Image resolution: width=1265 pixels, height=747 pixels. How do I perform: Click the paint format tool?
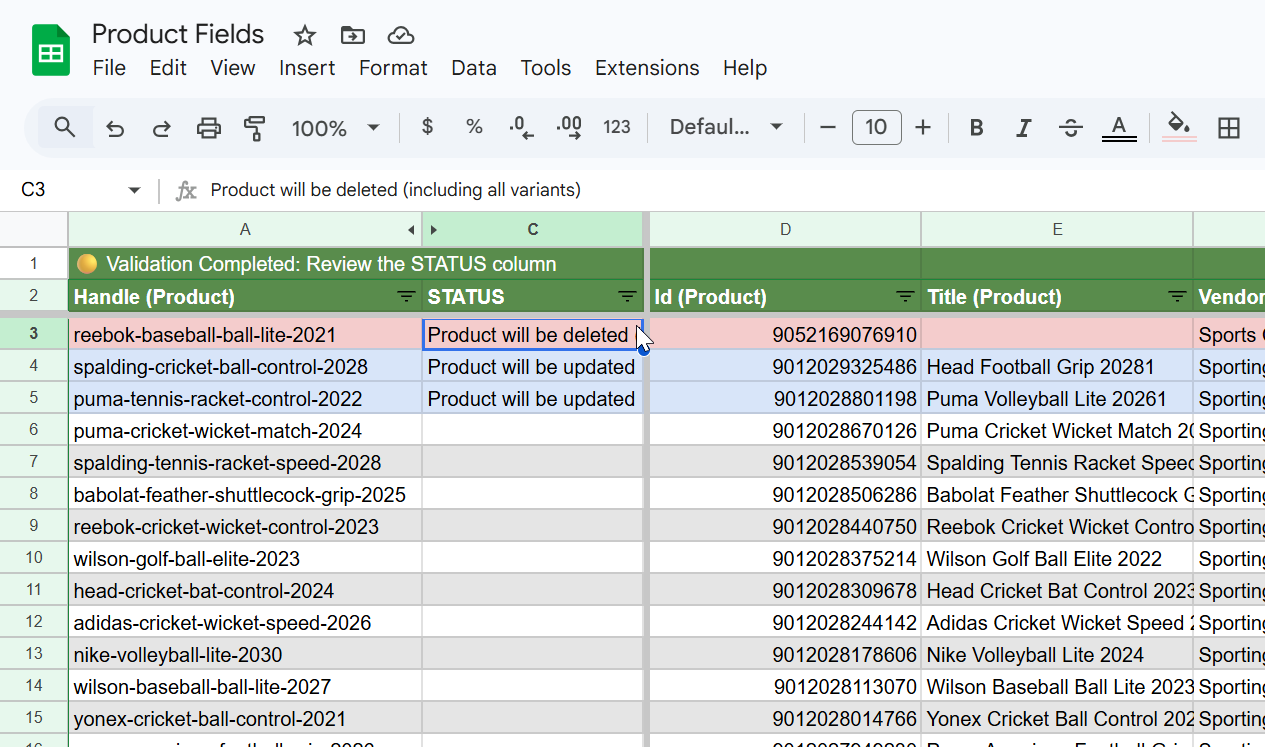click(x=255, y=128)
